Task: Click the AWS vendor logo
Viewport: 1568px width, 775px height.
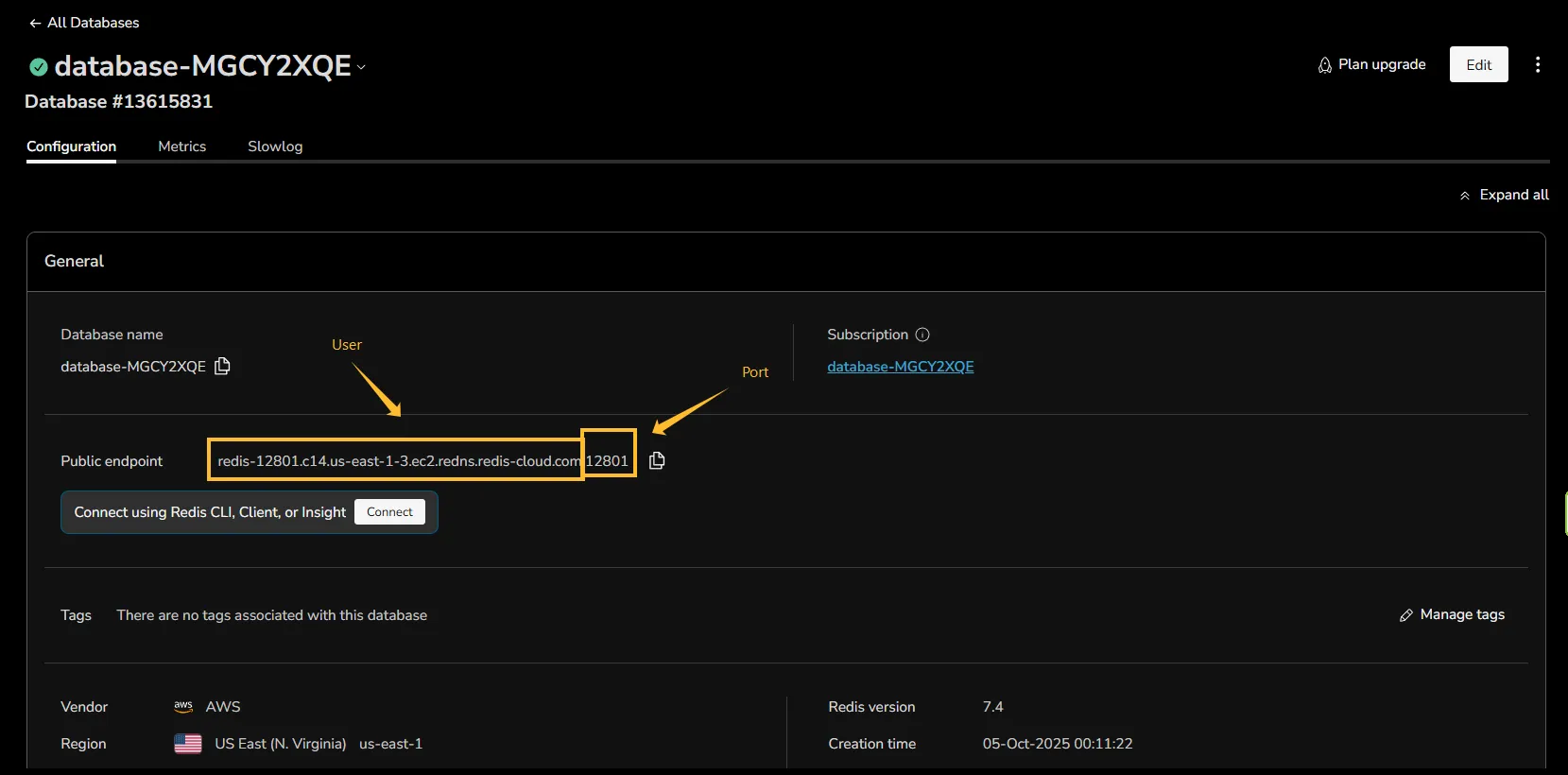Action: [183, 706]
